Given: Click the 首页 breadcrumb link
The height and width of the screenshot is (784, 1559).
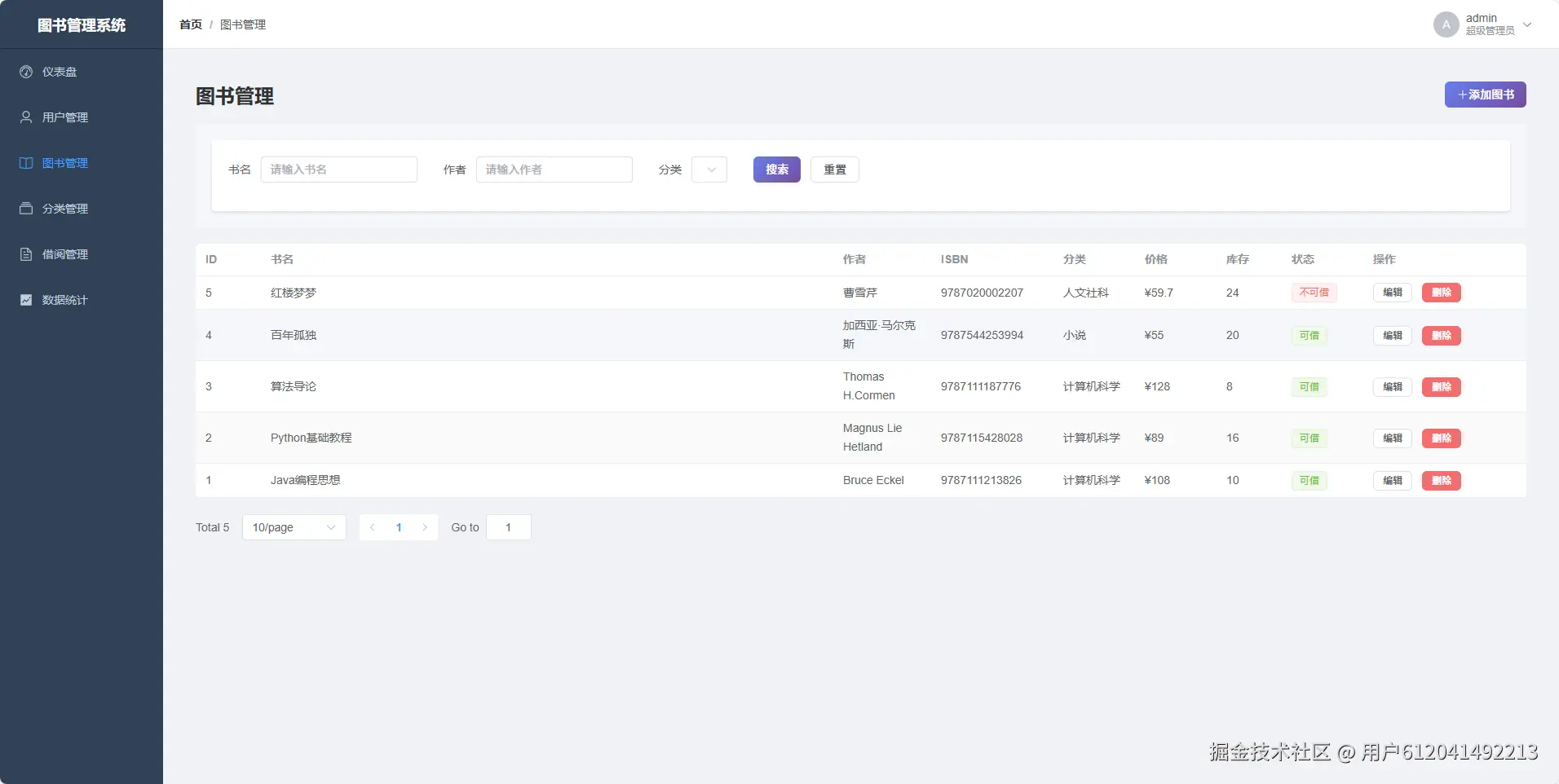Looking at the screenshot, I should [191, 24].
